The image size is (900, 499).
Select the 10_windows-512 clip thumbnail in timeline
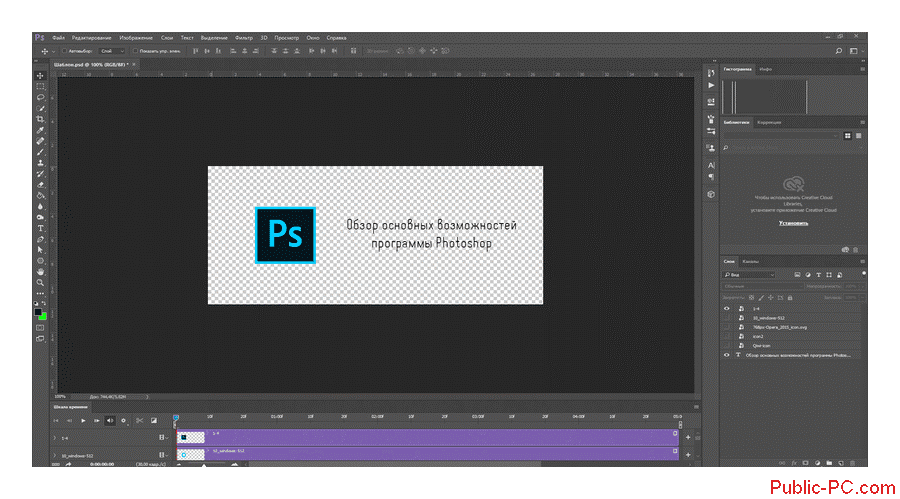coord(191,454)
